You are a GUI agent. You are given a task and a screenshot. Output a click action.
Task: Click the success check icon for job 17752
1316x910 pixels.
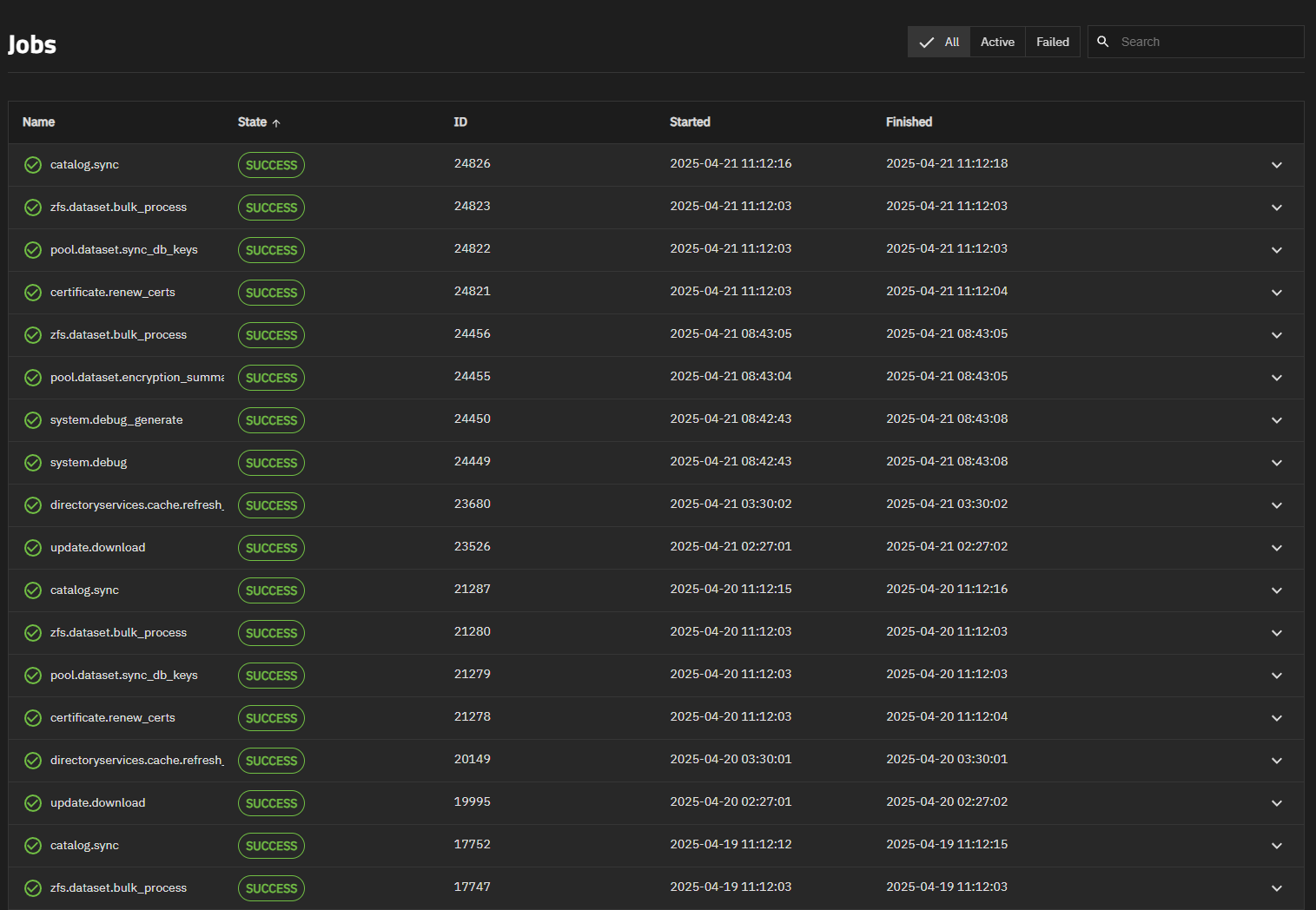coord(33,846)
